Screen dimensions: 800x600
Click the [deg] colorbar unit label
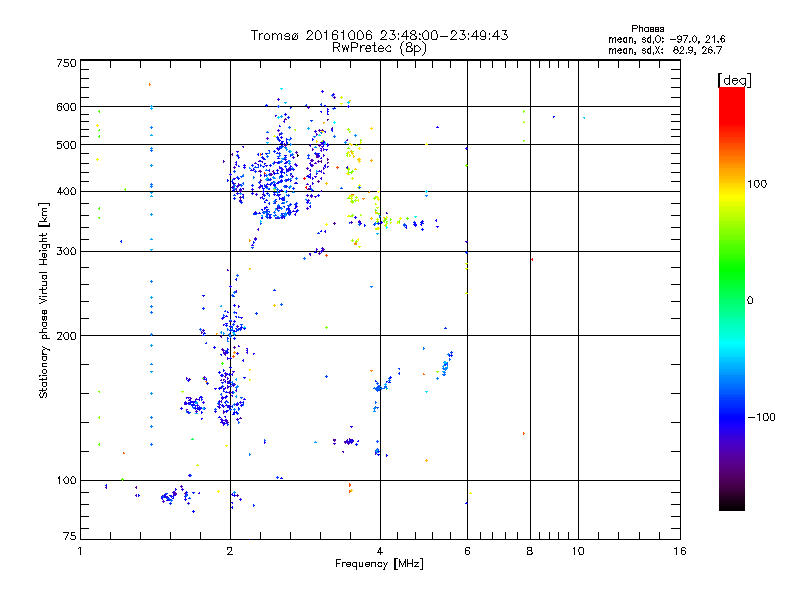click(734, 80)
